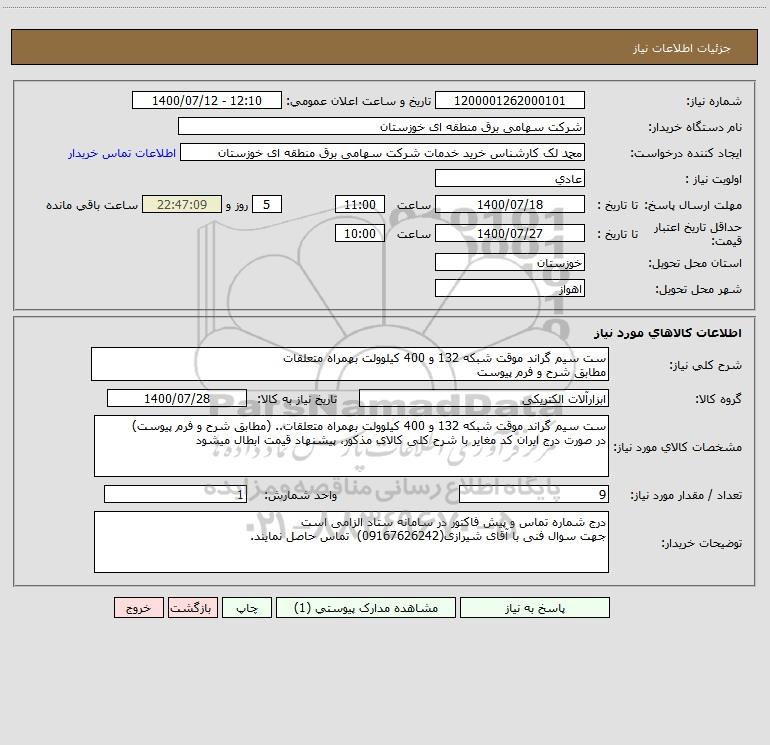Click the price validity date 1400/07/27
770x745 pixels.
tap(510, 233)
